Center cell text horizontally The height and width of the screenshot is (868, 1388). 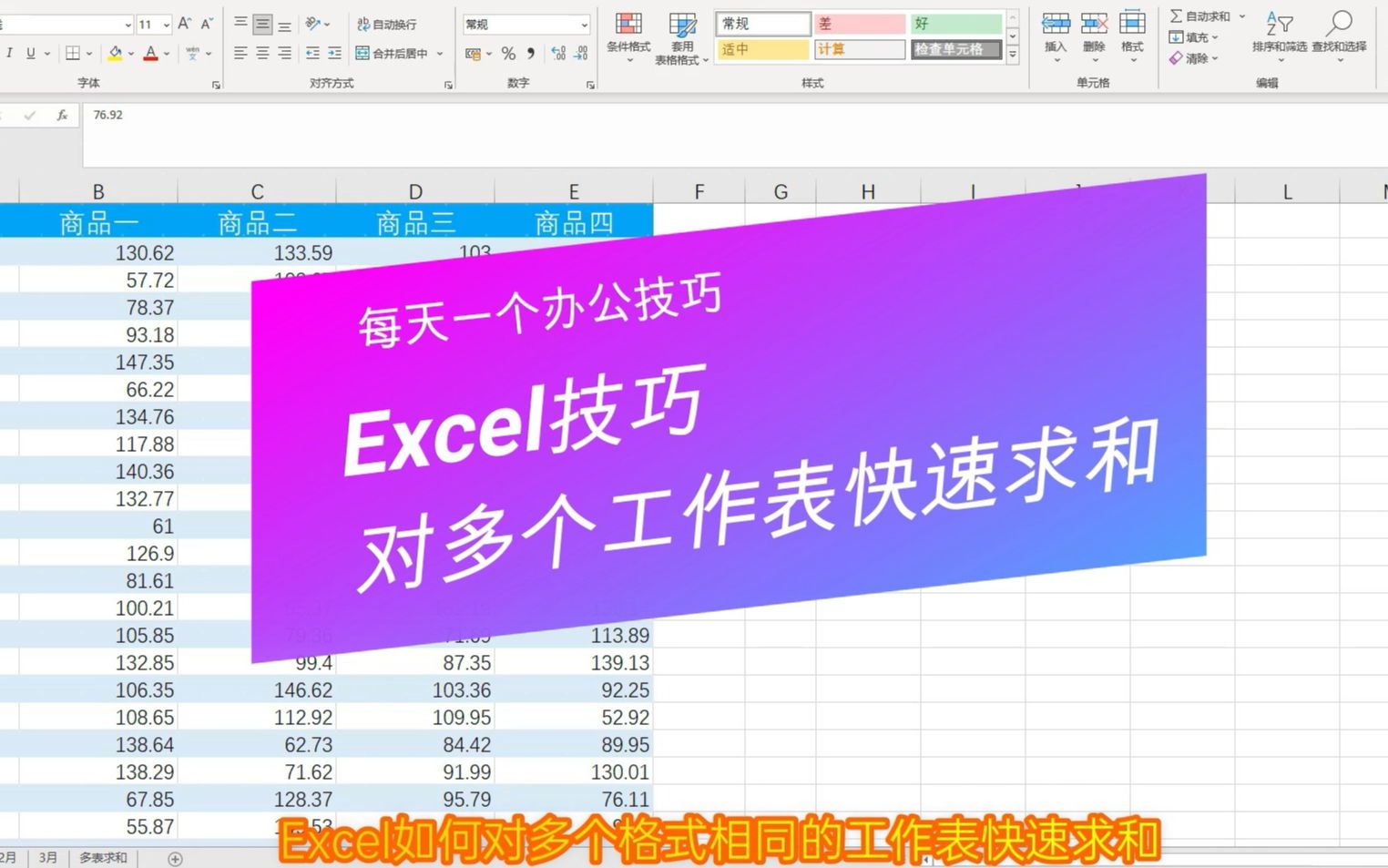point(262,54)
